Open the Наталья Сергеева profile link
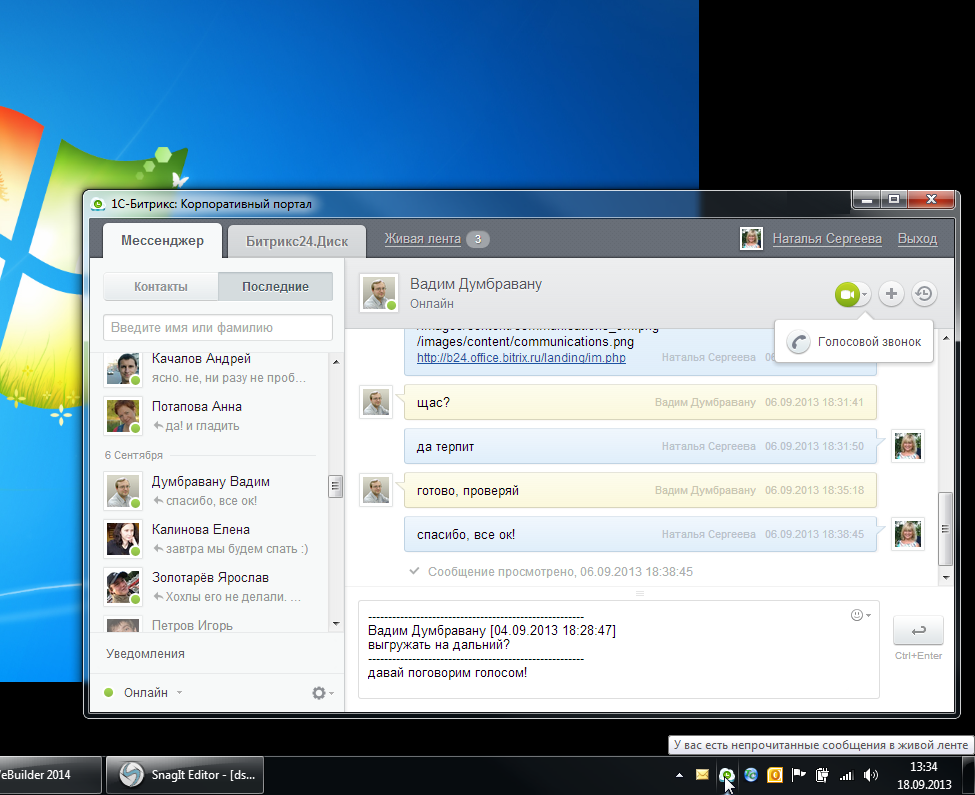Viewport: 975px width, 795px height. pyautogui.click(x=827, y=239)
